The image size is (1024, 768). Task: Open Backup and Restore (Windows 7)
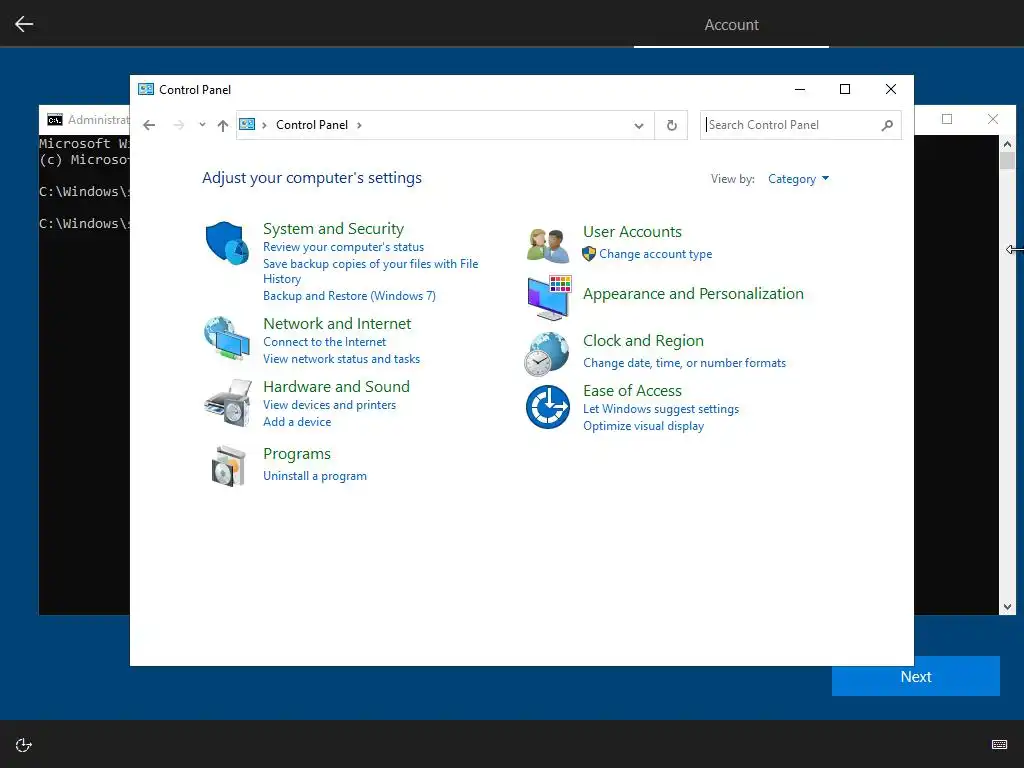click(x=349, y=296)
